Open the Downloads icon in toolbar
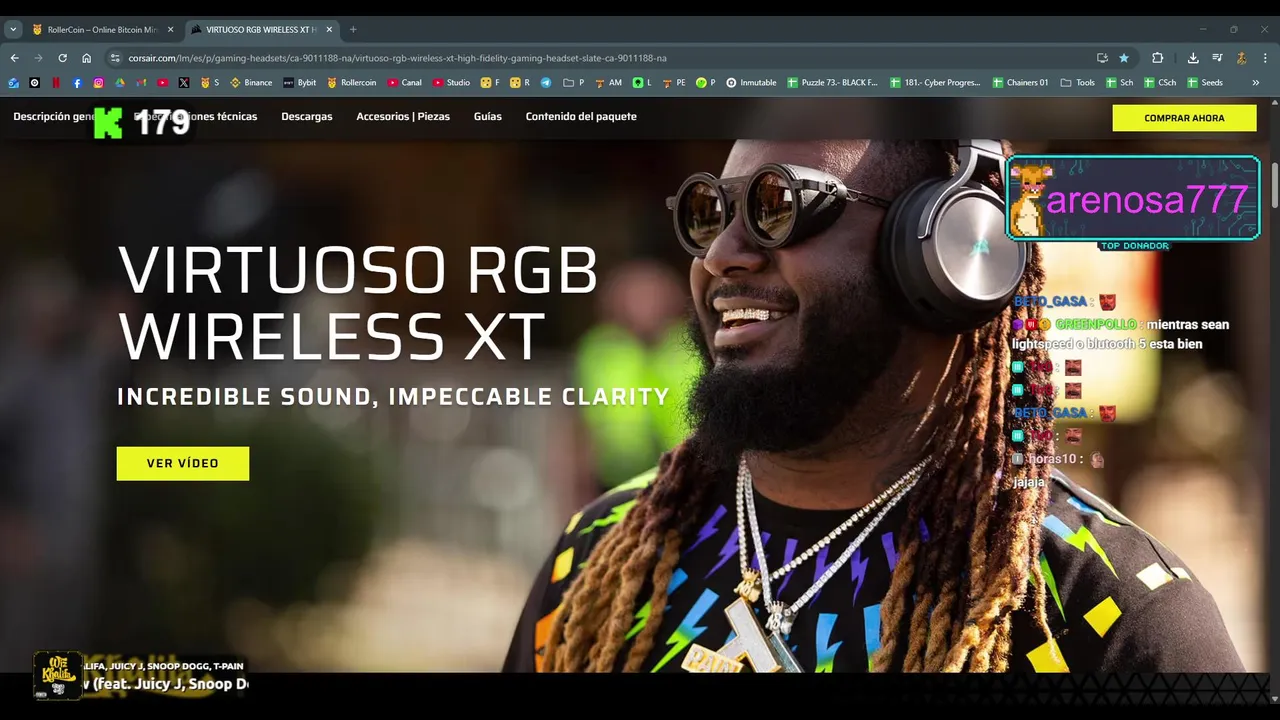 click(1193, 58)
